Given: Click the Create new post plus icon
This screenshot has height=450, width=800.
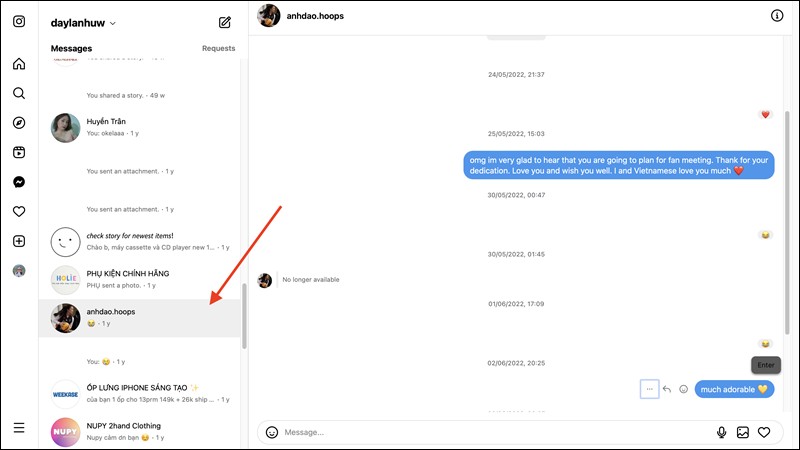Looking at the screenshot, I should [x=19, y=241].
